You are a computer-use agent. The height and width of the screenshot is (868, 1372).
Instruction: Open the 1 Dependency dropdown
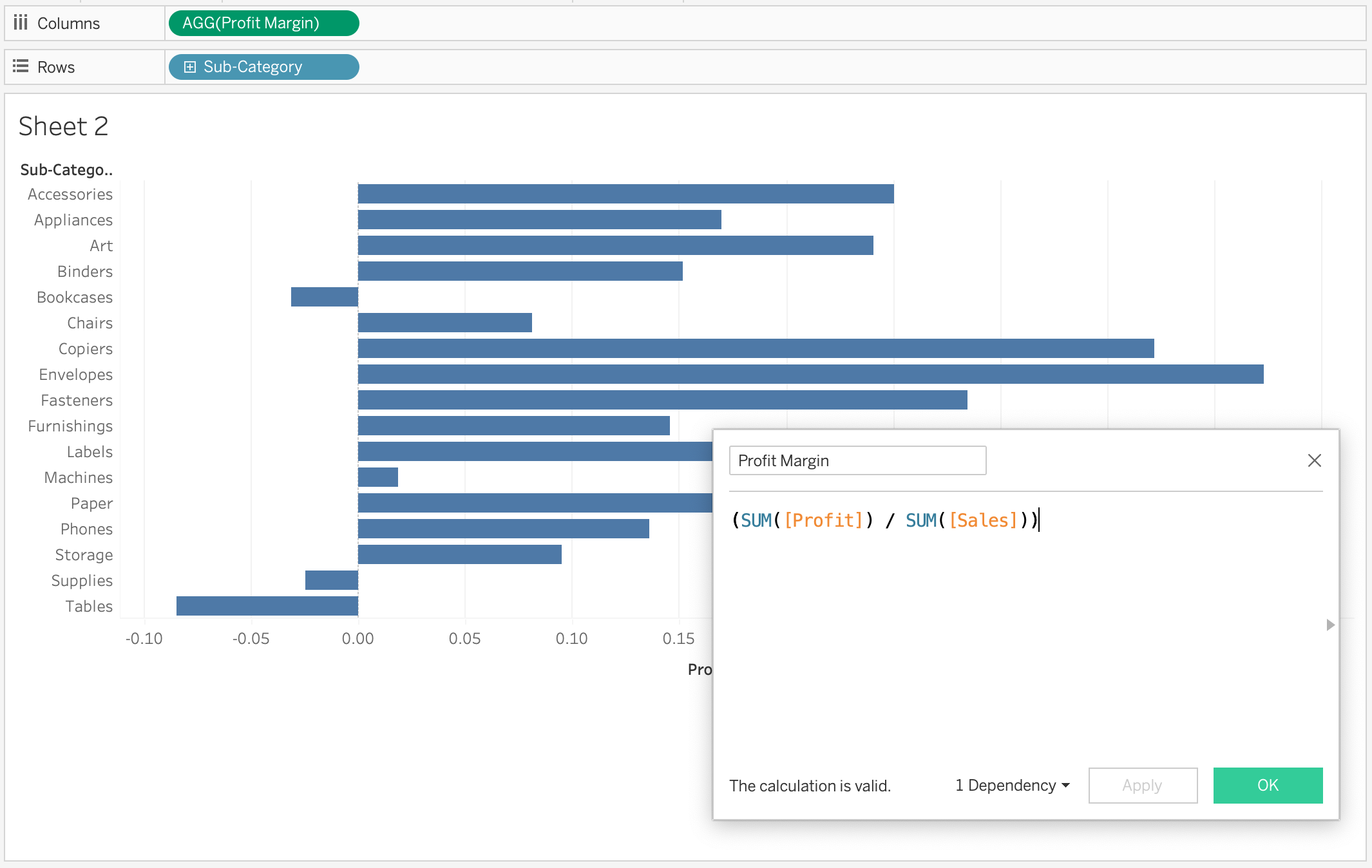(x=1012, y=786)
